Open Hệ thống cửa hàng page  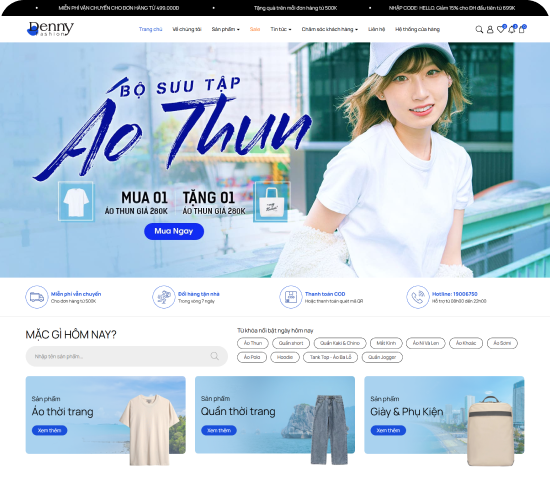click(417, 29)
